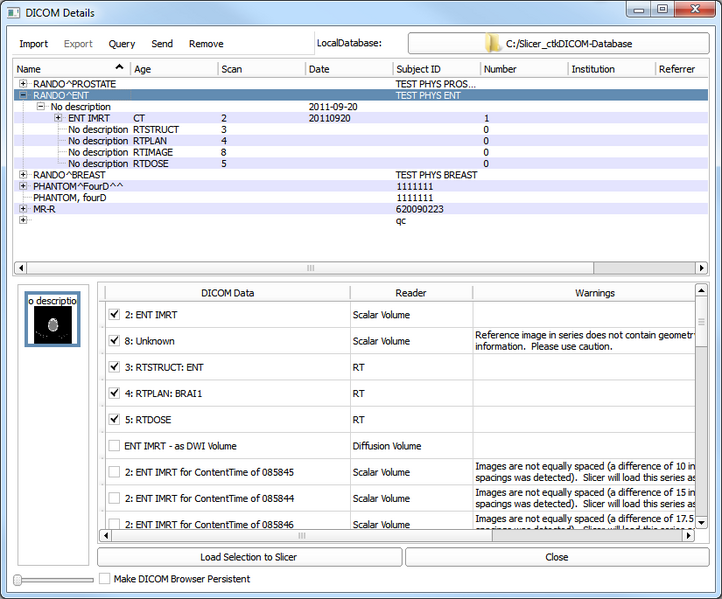Click the thumbnail size slider handle
This screenshot has height=599, width=722.
[x=18, y=580]
